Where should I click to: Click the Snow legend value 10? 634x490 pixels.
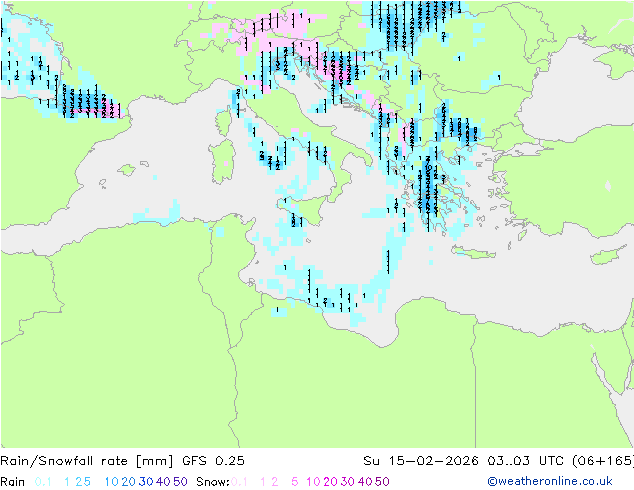(313, 482)
